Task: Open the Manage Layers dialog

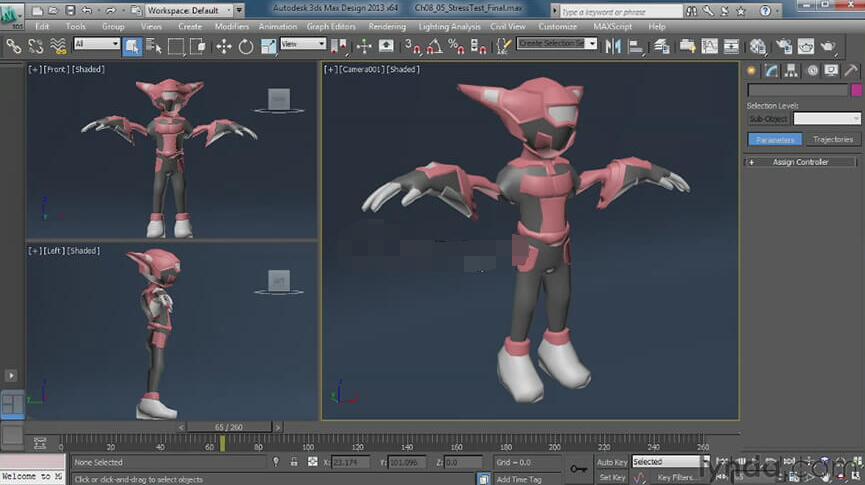Action: (x=661, y=46)
